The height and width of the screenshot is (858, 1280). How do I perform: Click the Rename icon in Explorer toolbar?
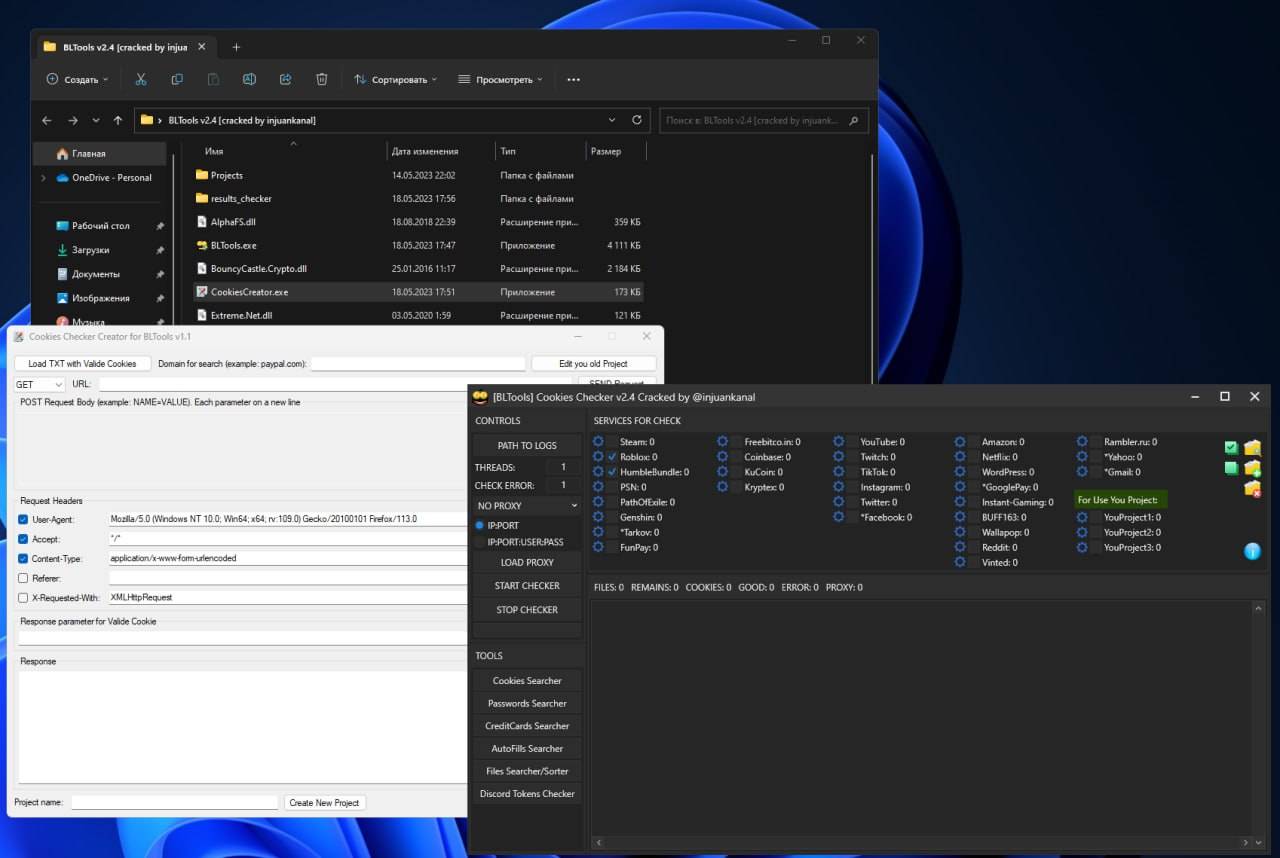249,79
